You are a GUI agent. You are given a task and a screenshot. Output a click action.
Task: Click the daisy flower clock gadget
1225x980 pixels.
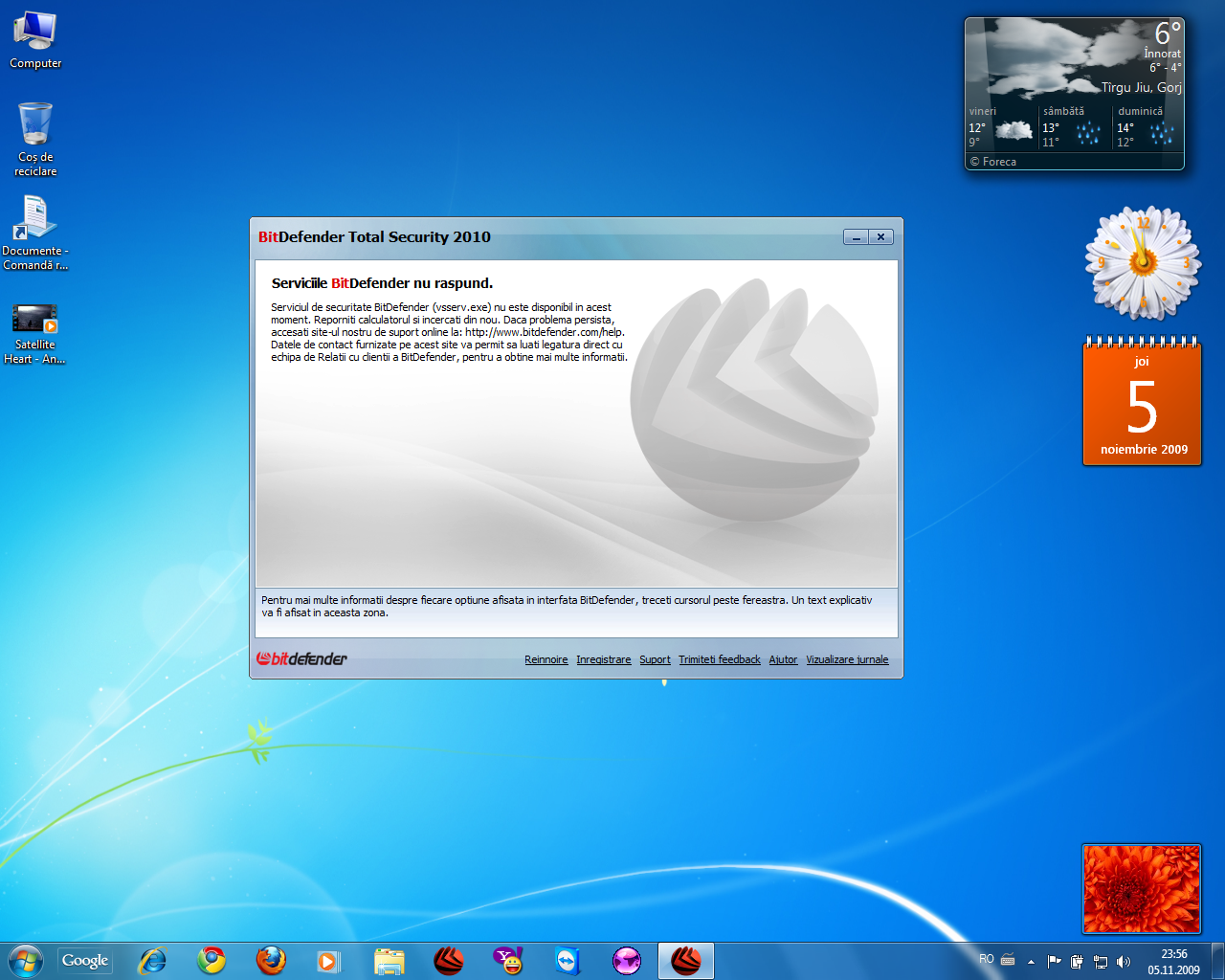point(1143,262)
